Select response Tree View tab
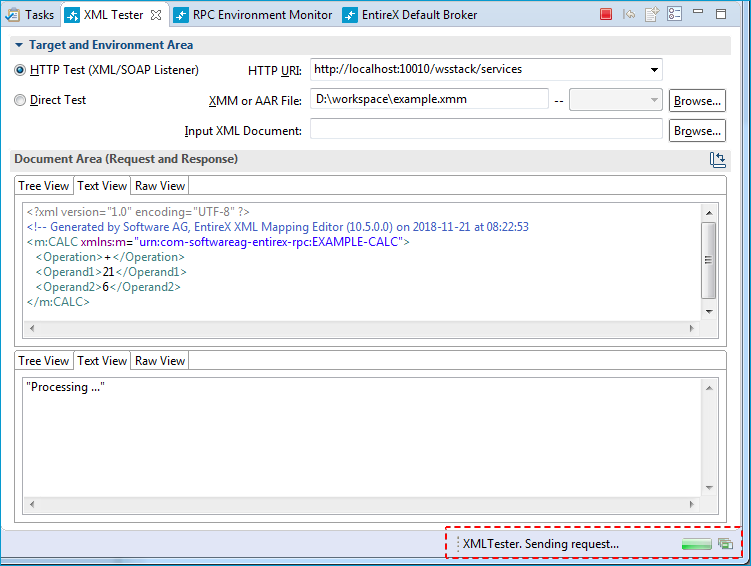This screenshot has height=566, width=751. pos(44,361)
